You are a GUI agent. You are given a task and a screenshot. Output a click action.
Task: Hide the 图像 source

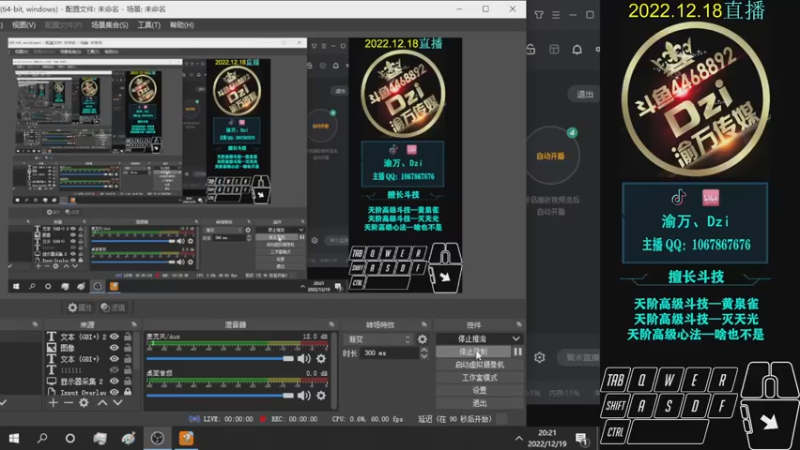[x=114, y=348]
